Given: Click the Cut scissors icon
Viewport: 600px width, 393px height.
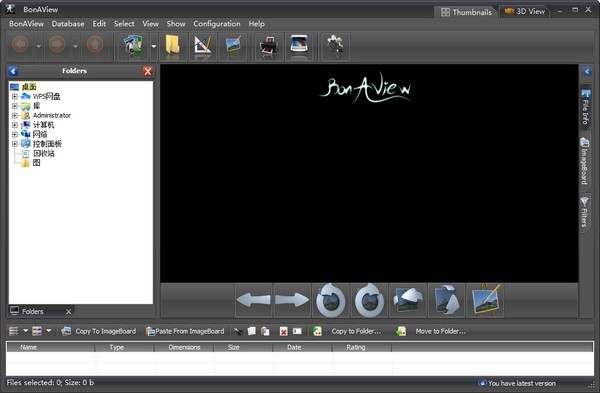Looking at the screenshot, I should click(238, 331).
